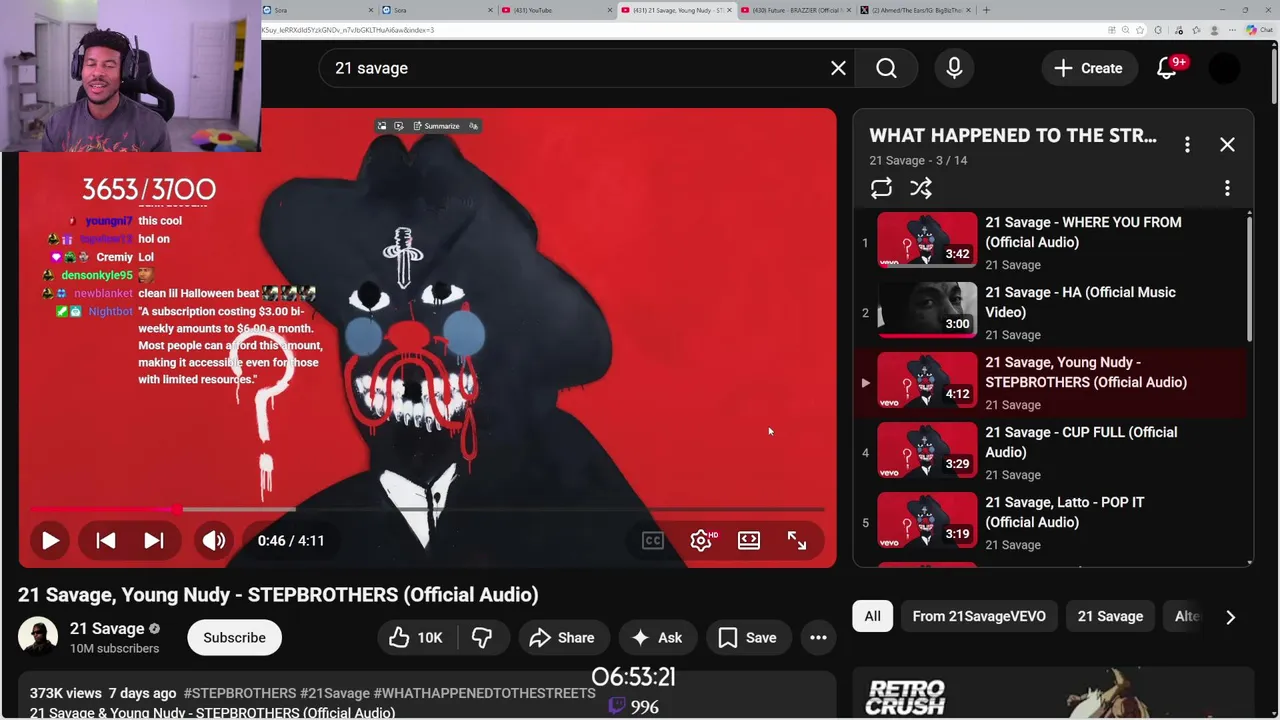The height and width of the screenshot is (720, 1280).
Task: Open #WHATHAPPENEDTOTHESTREETS hashtag
Action: [x=484, y=693]
